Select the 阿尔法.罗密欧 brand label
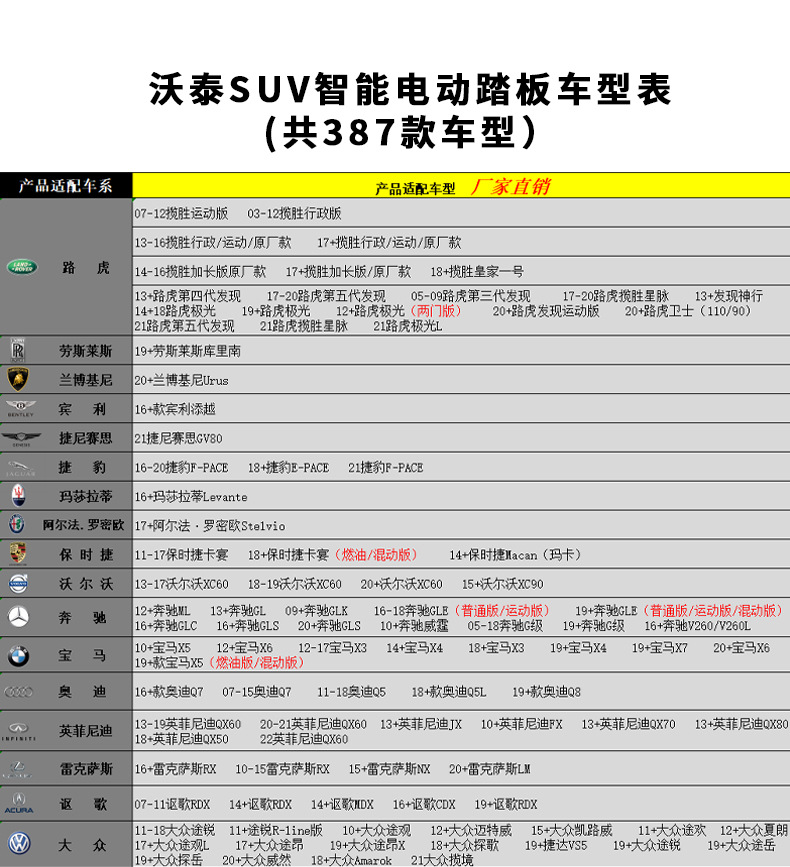790x867 pixels. click(x=83, y=525)
